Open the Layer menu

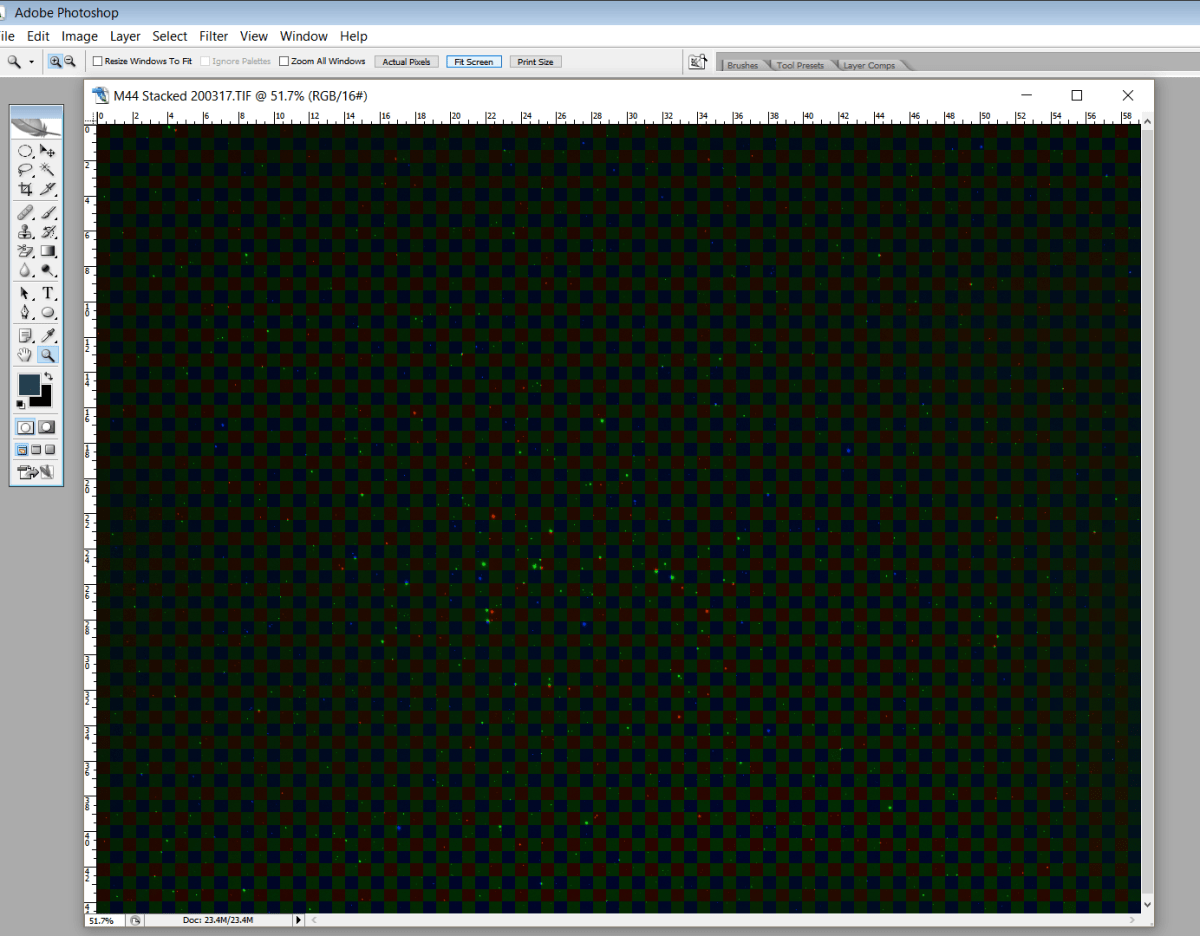tap(125, 36)
